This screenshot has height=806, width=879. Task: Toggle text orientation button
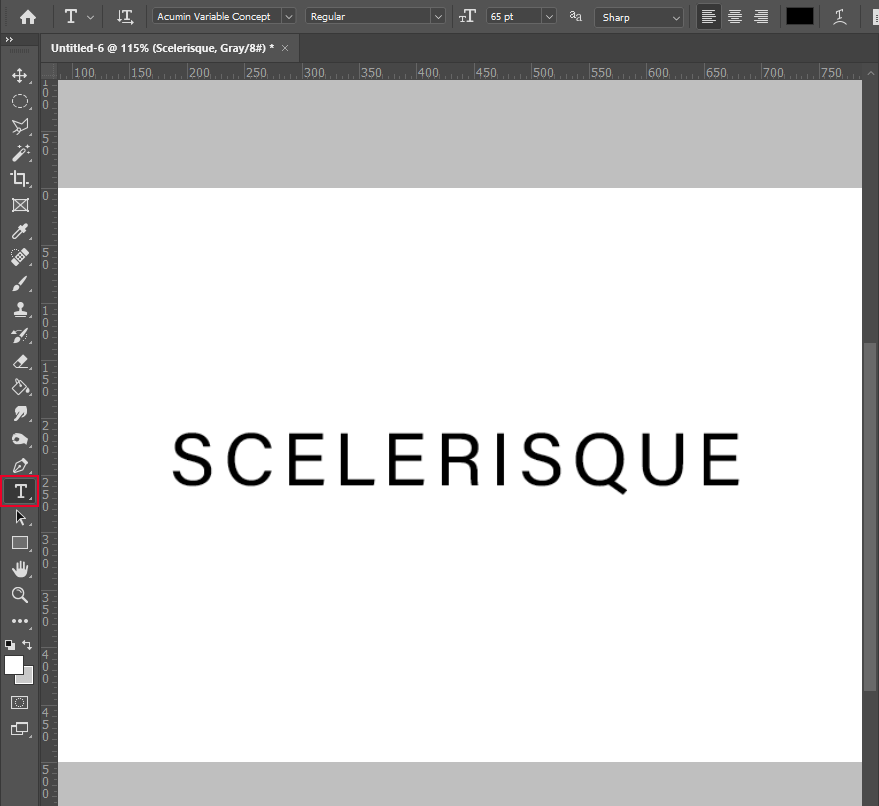click(125, 17)
